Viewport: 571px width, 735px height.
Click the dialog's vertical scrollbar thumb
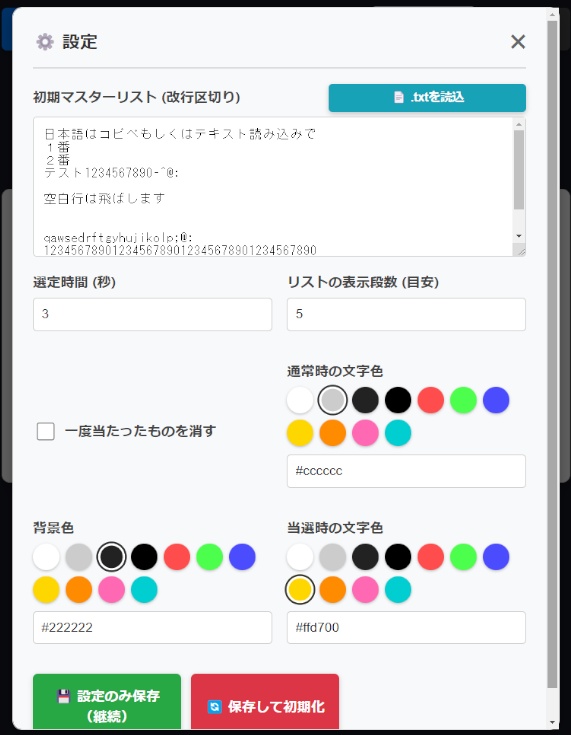pyautogui.click(x=552, y=354)
